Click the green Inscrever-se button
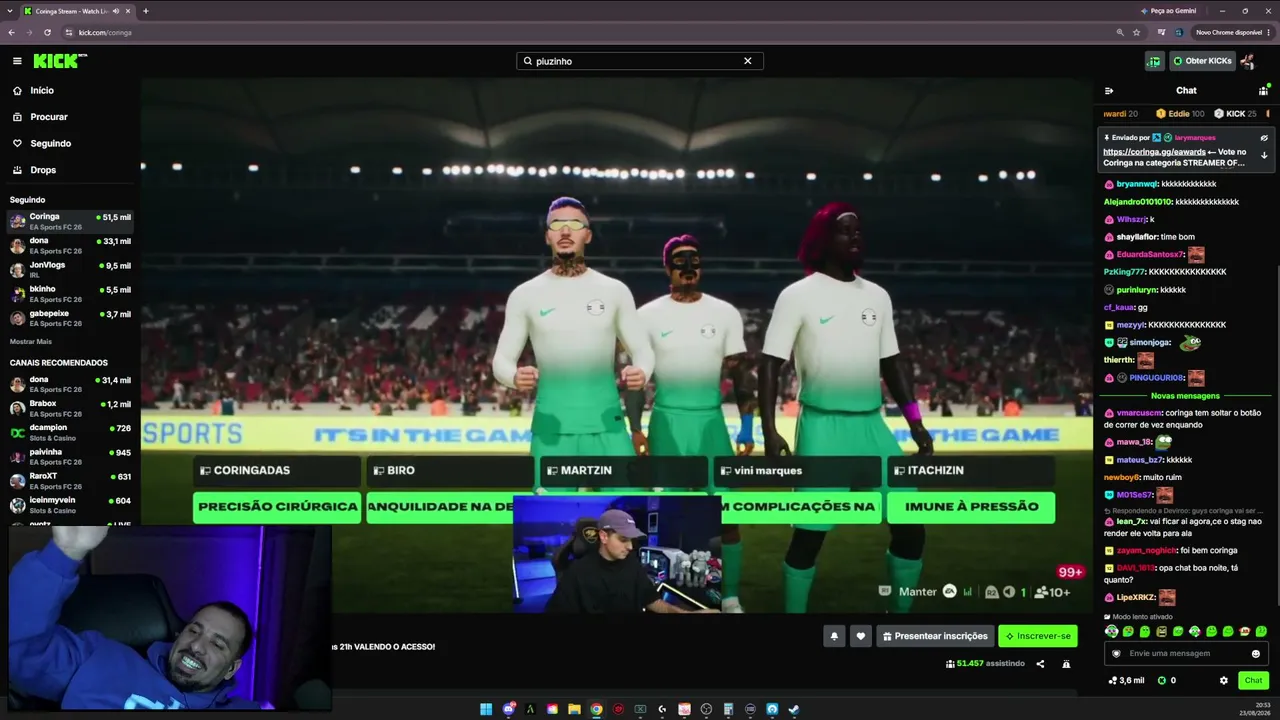Viewport: 1280px width, 720px height. (1038, 636)
